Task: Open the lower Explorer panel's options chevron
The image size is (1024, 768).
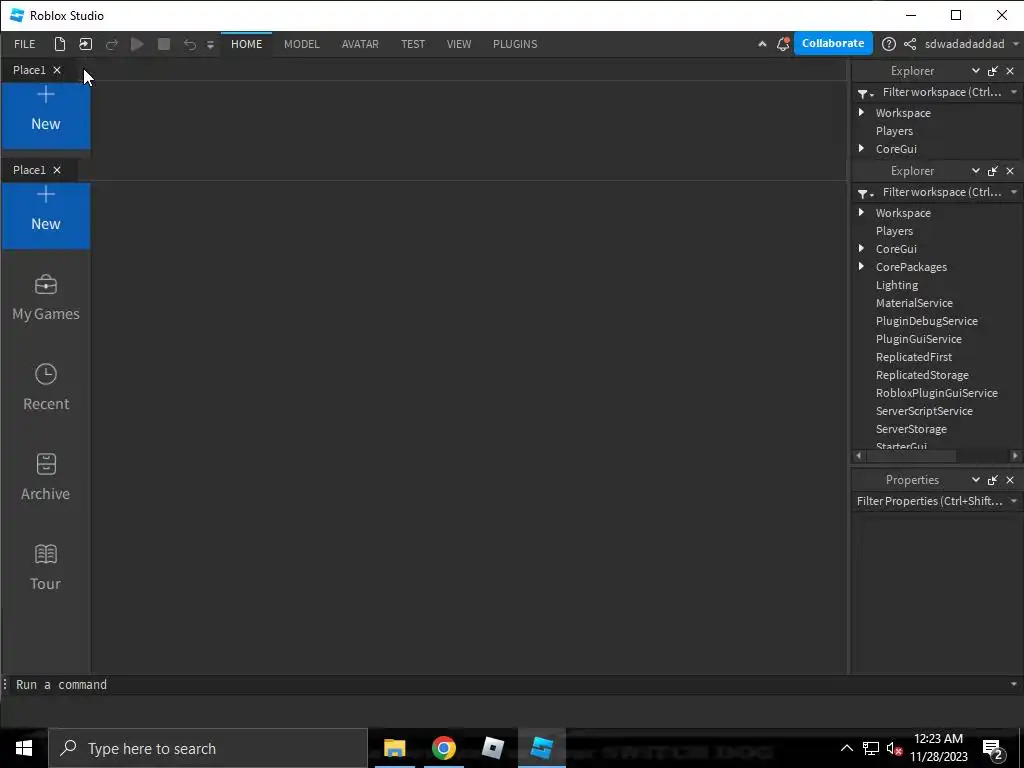Action: [976, 170]
